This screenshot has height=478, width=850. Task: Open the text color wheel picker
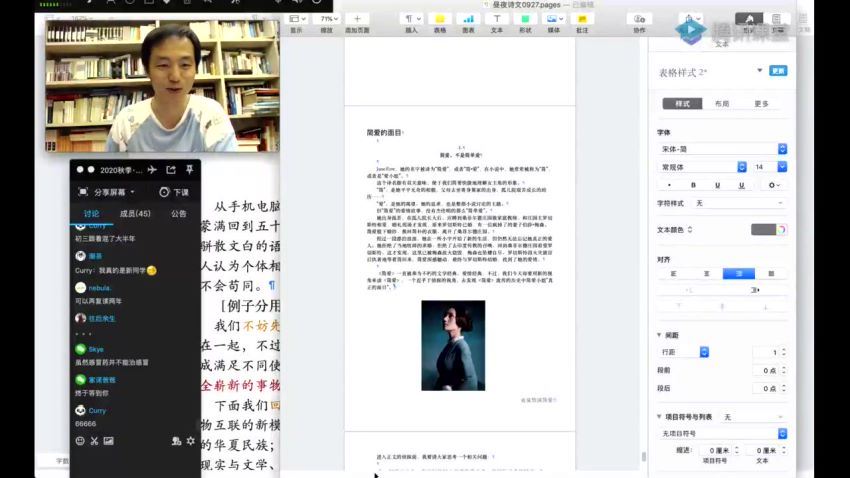click(781, 230)
